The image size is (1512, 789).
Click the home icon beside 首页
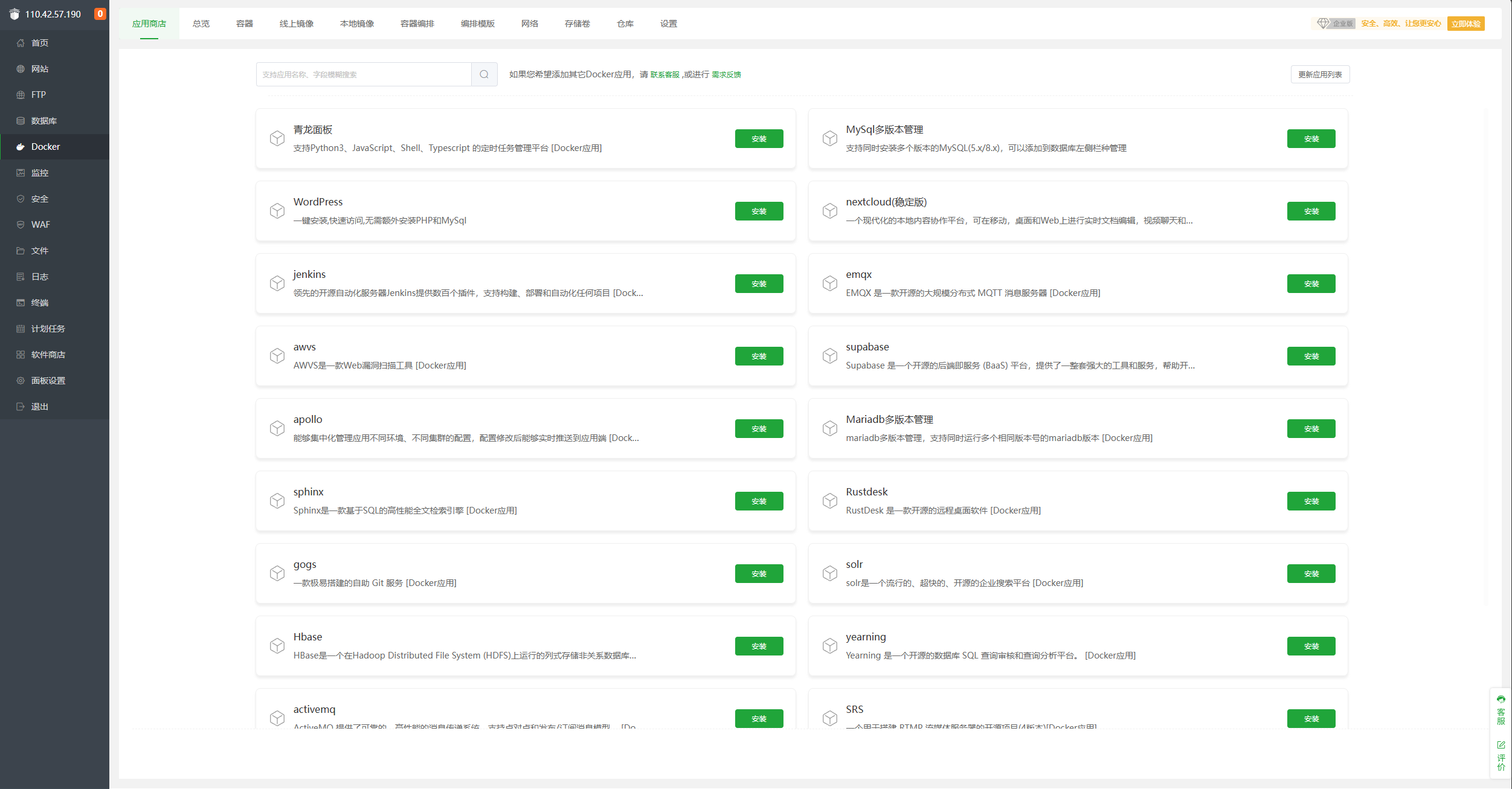coord(21,43)
